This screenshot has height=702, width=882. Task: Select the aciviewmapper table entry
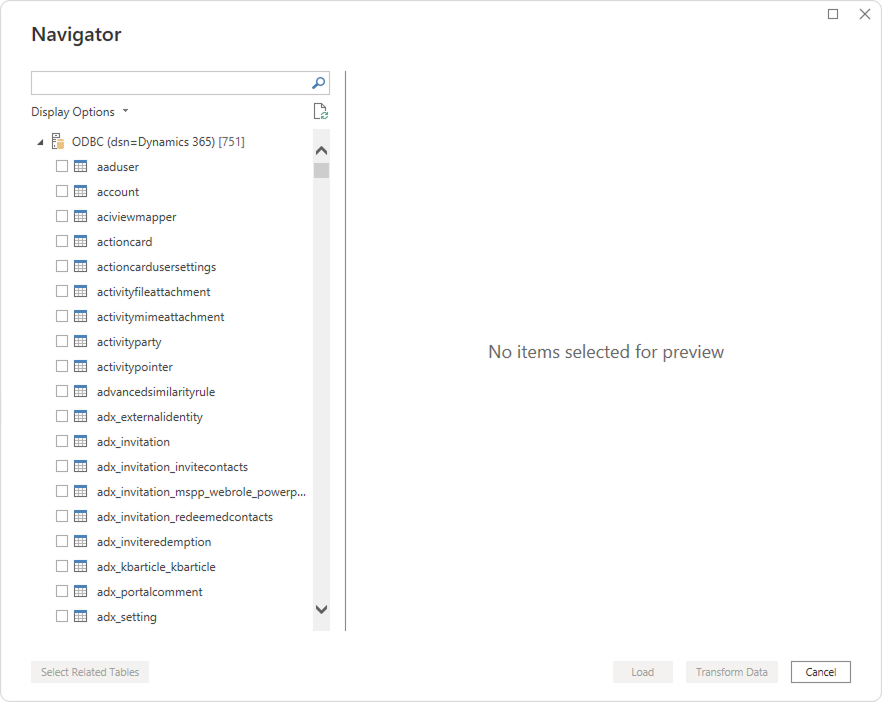[136, 217]
